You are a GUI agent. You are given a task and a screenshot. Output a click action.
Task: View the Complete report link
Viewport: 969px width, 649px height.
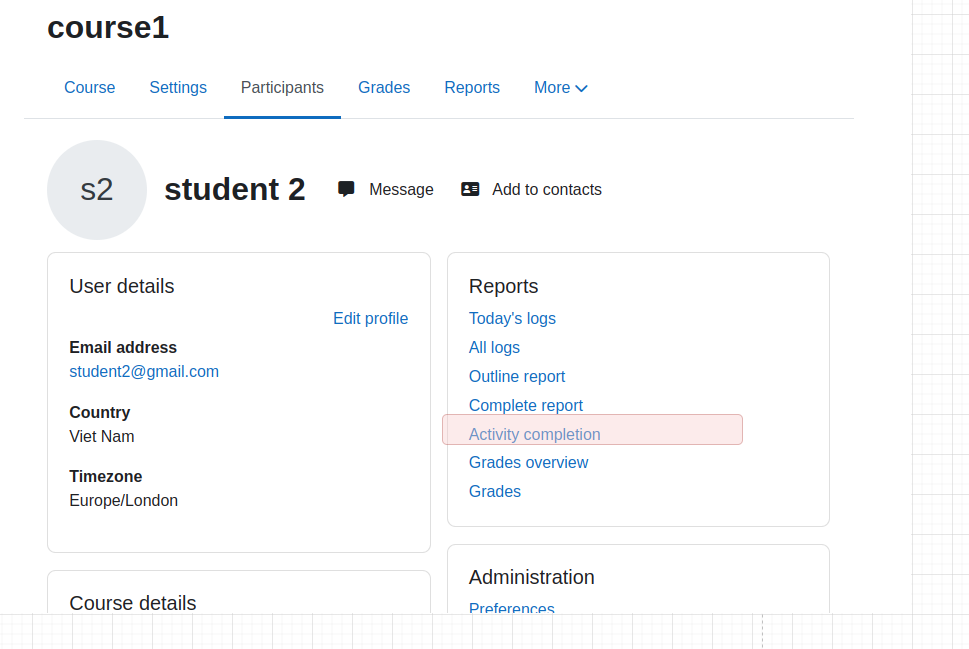pos(526,405)
